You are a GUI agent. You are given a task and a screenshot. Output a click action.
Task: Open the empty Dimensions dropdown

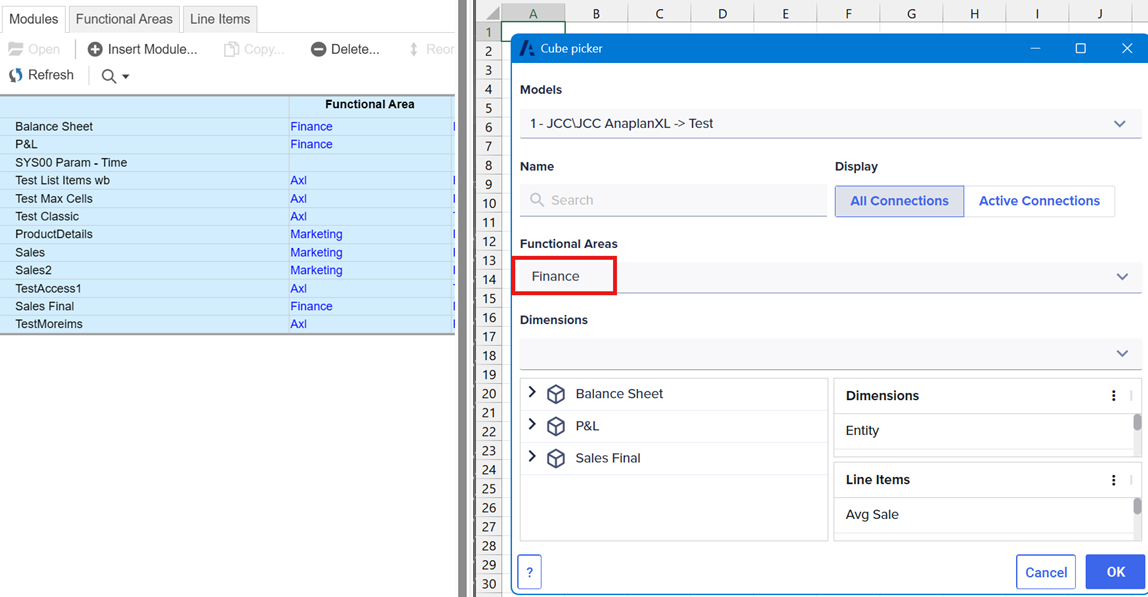click(x=830, y=354)
